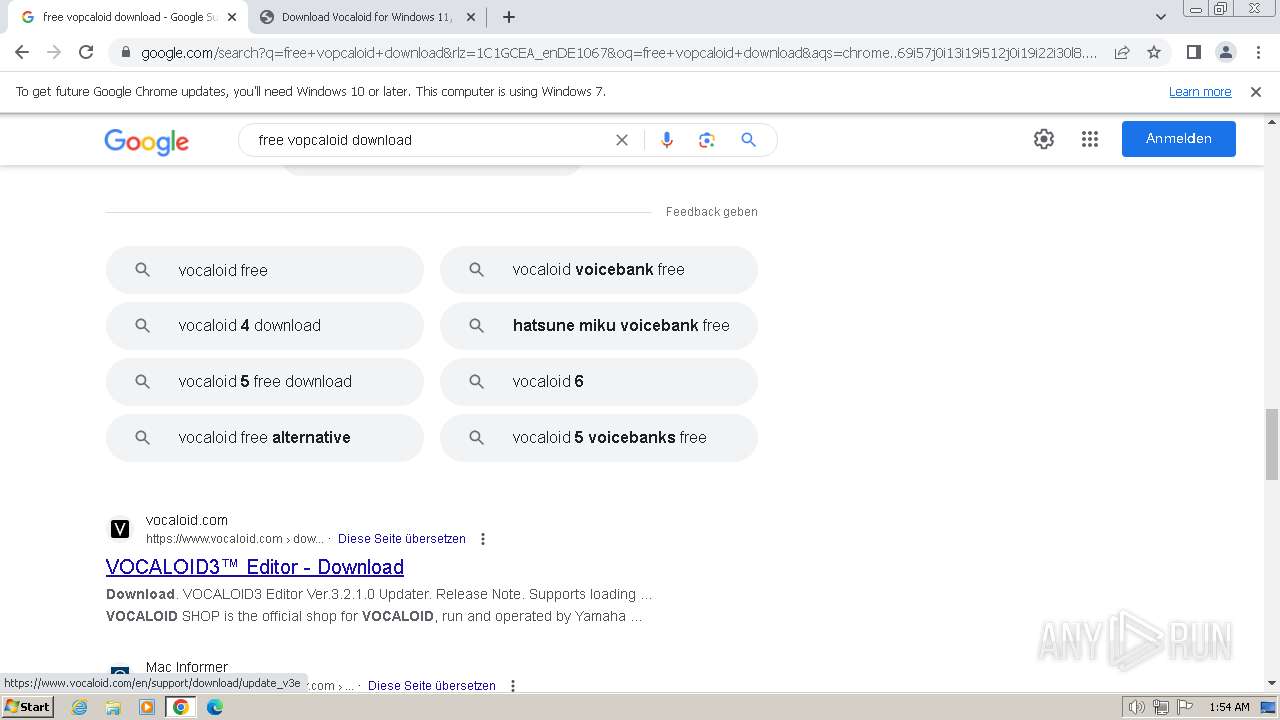This screenshot has height=720, width=1280.
Task: Click the vocaloid.com site favicon
Action: click(x=120, y=529)
